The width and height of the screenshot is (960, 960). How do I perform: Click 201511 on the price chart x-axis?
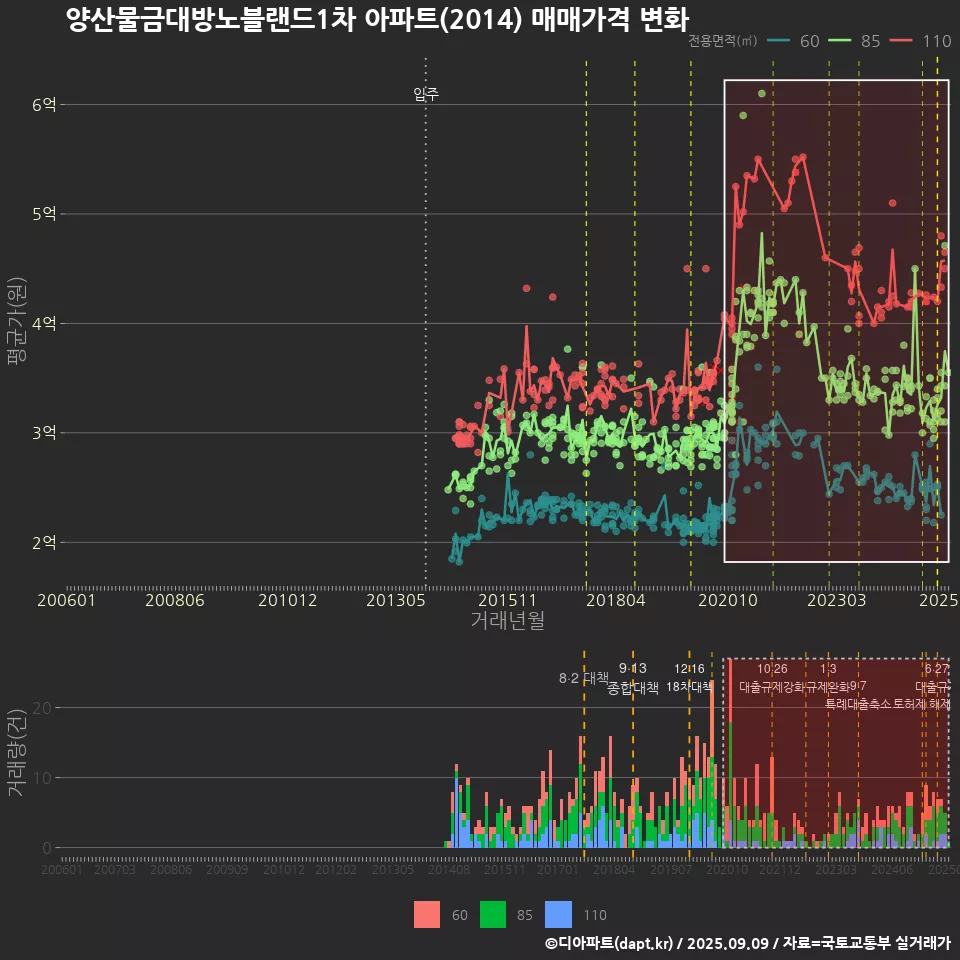508,600
